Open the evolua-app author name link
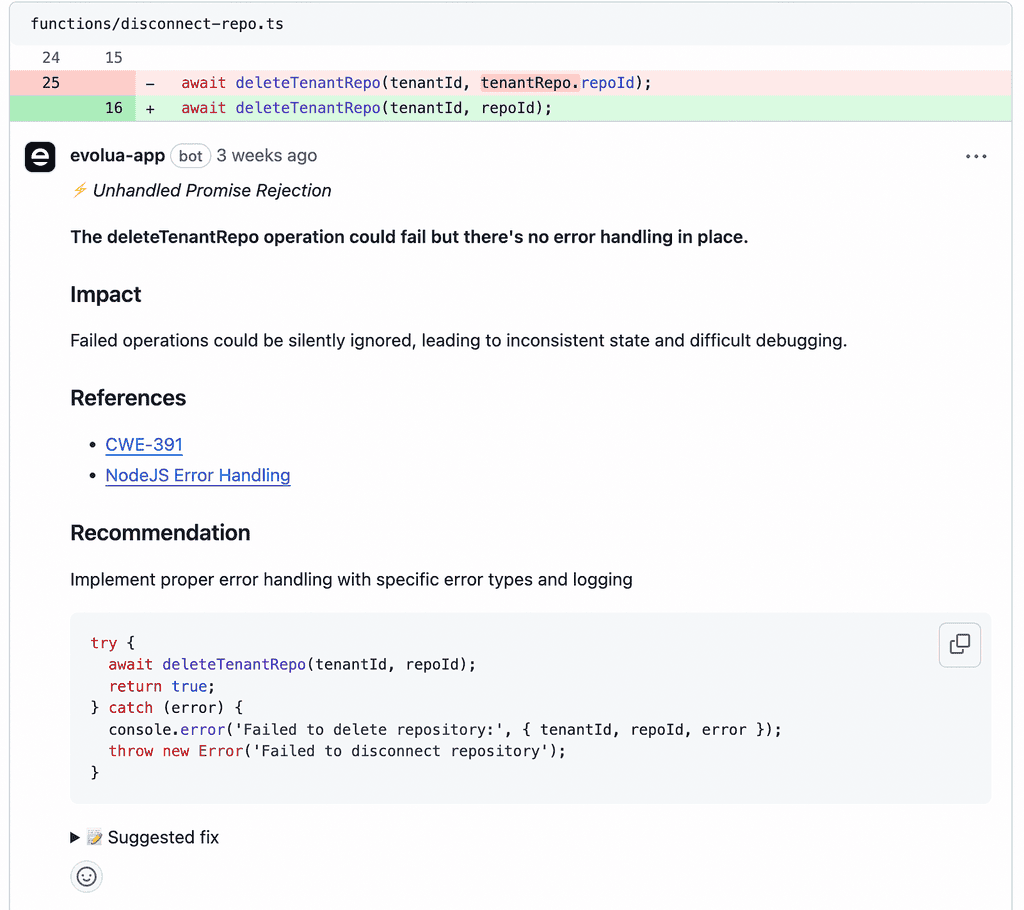 117,156
